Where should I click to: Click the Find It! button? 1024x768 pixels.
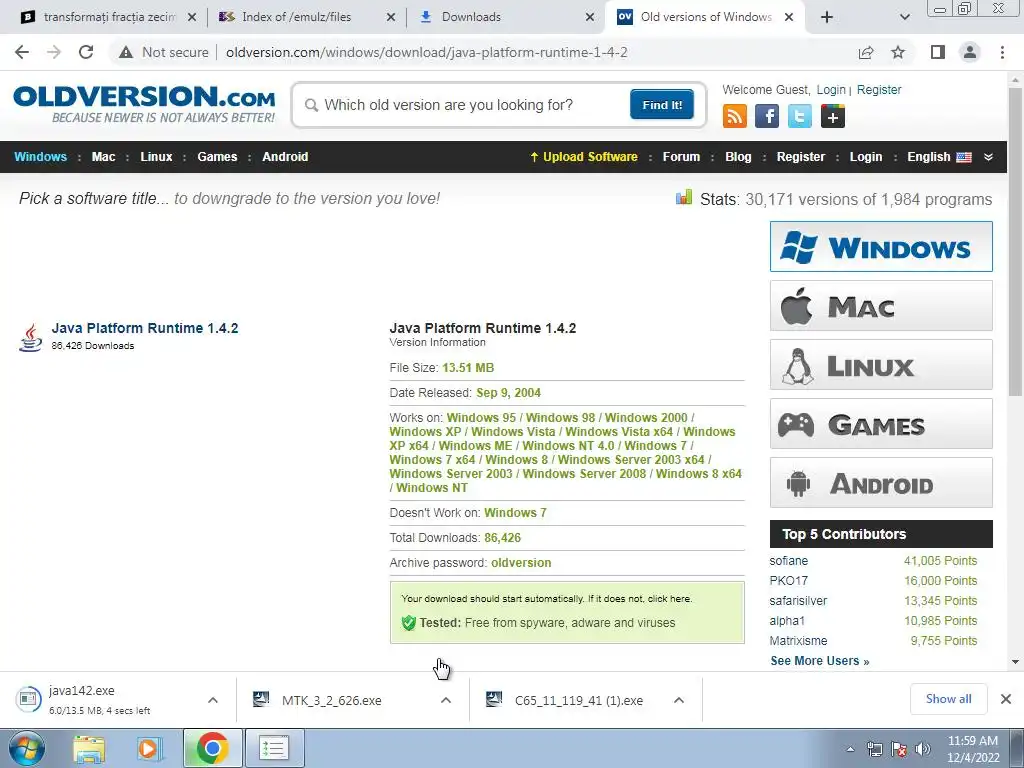662,104
